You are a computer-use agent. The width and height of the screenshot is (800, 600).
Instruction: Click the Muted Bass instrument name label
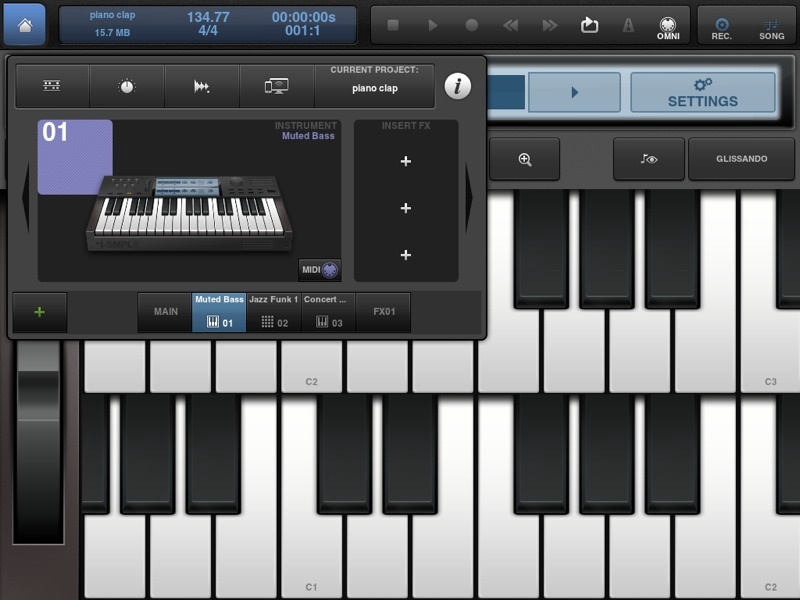pos(308,136)
